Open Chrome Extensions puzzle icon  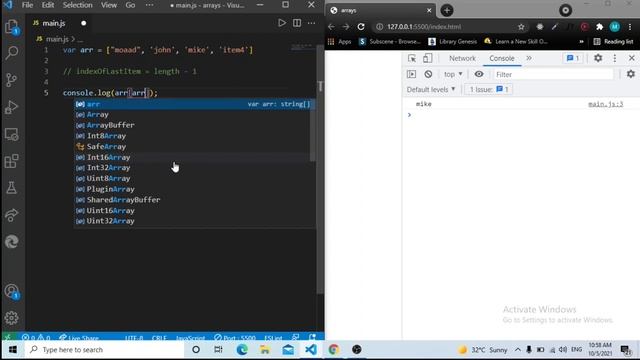tap(600, 27)
